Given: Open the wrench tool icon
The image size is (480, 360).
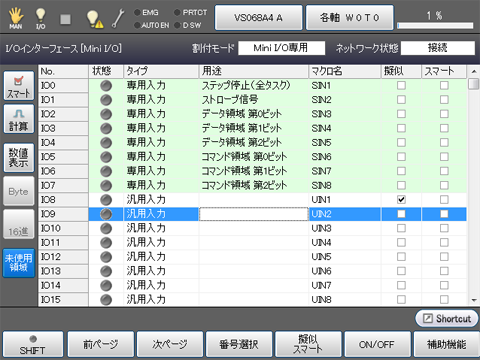Looking at the screenshot, I should [118, 19].
